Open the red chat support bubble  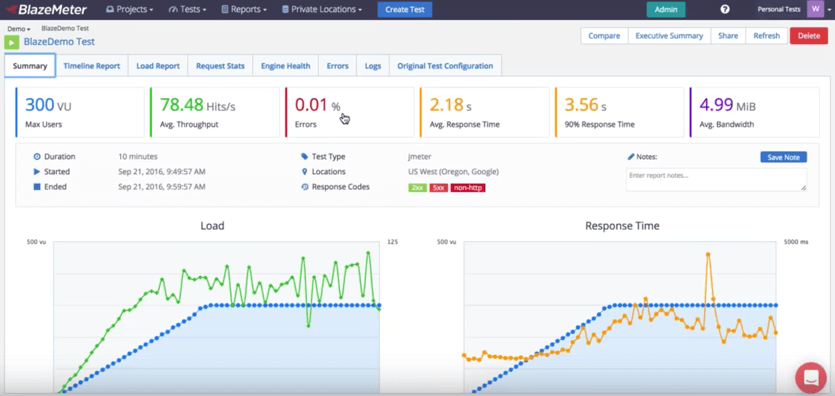(811, 377)
